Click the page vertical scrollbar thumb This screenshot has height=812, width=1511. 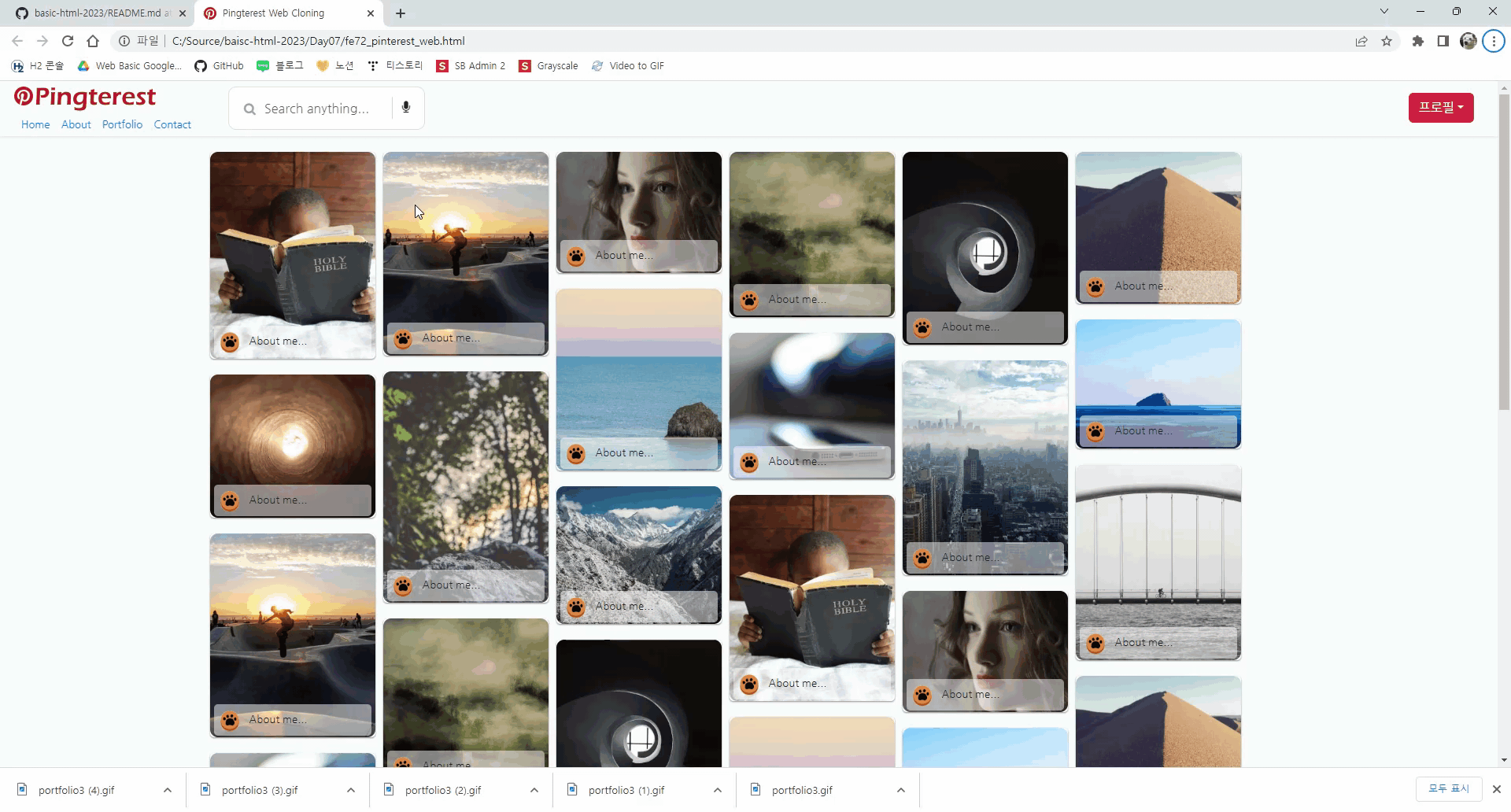[x=1504, y=252]
